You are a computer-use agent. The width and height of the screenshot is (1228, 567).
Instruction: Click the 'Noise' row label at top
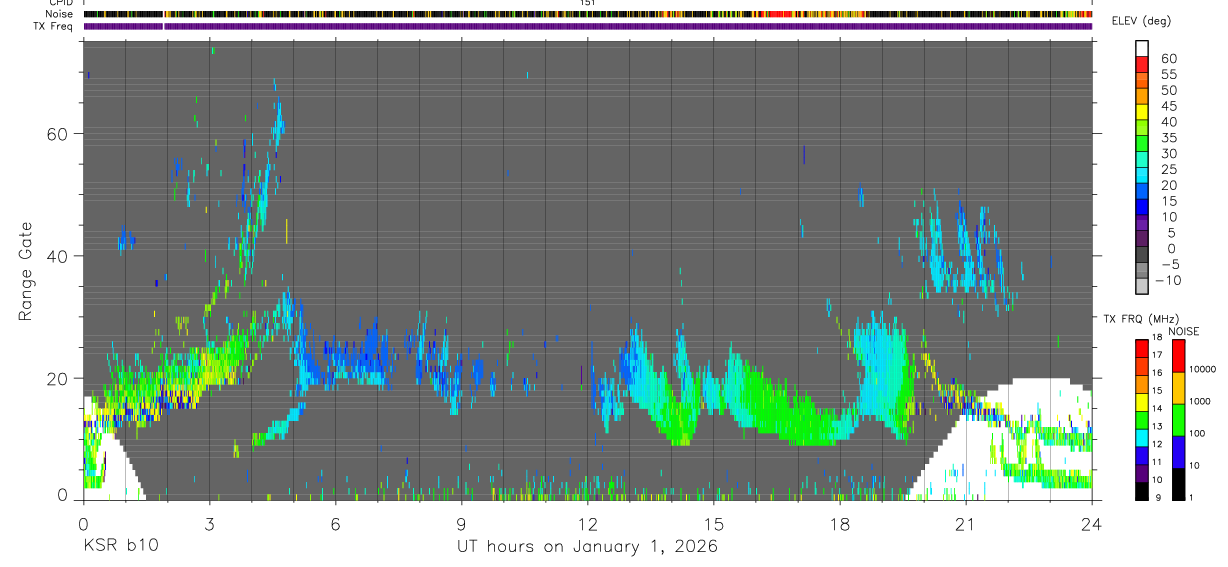tap(61, 14)
